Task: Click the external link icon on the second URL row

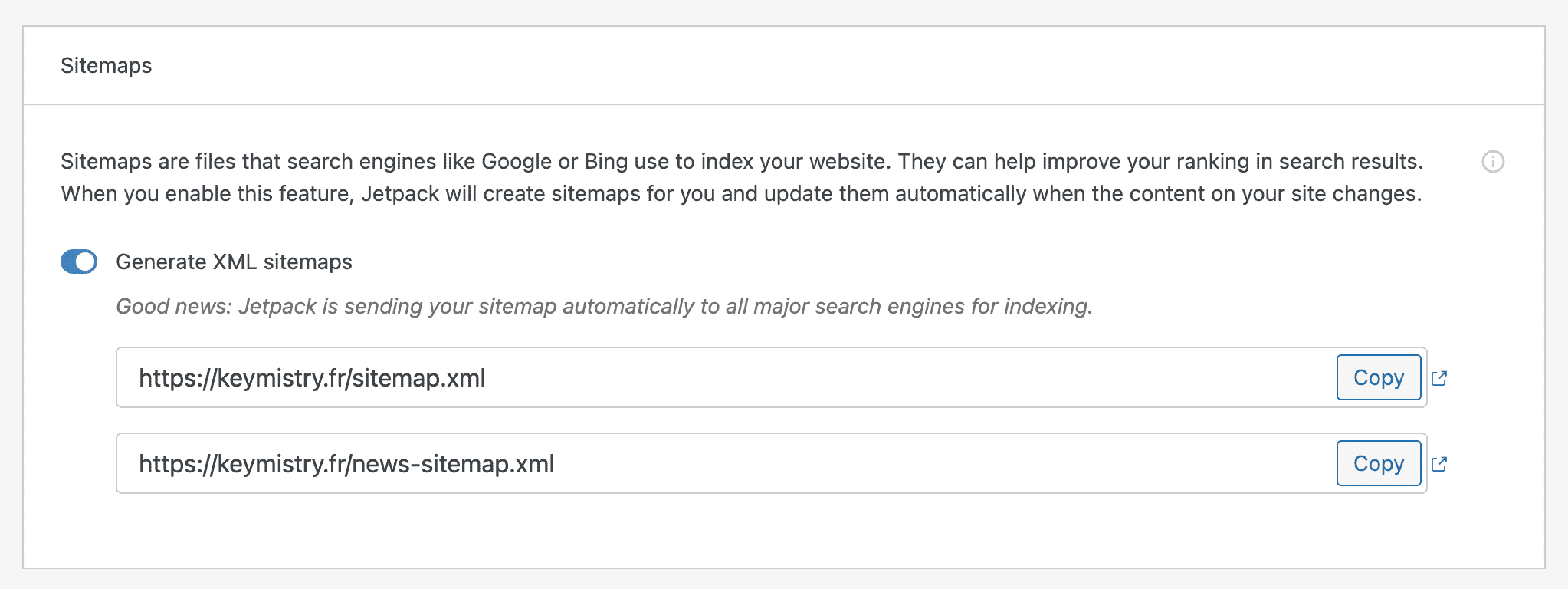Action: coord(1442,464)
